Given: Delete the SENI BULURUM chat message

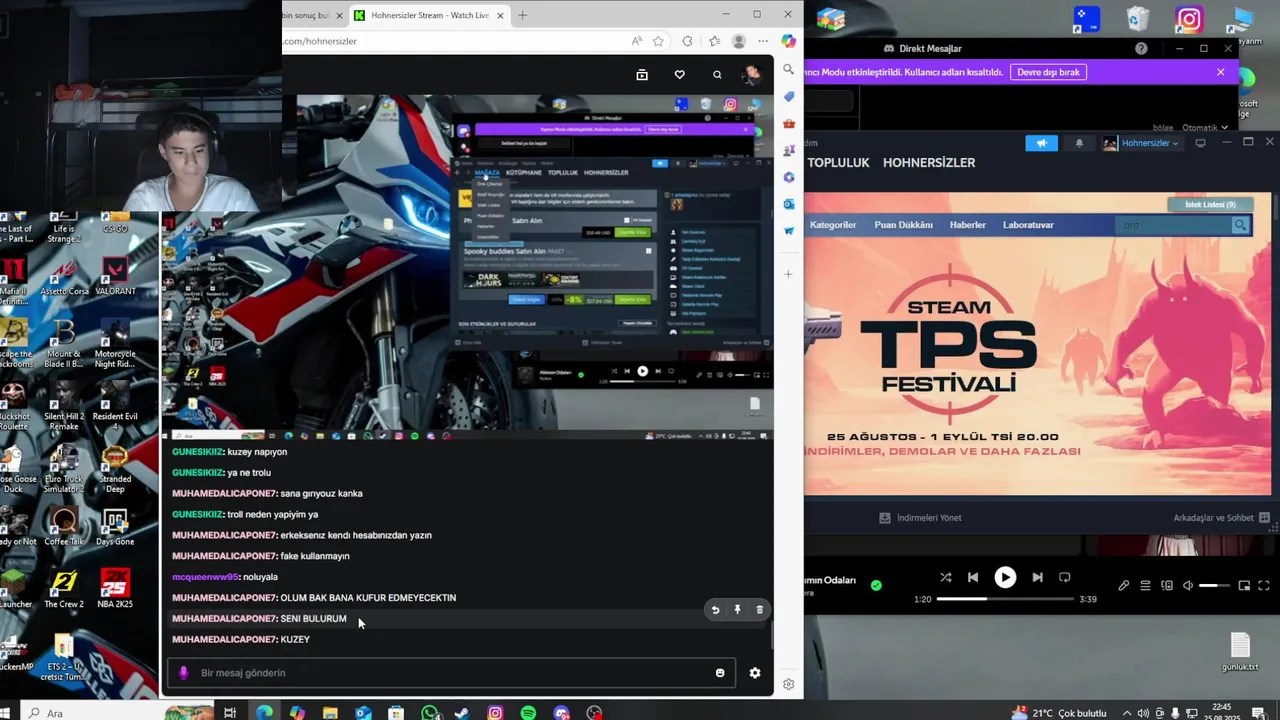Looking at the screenshot, I should tap(759, 610).
